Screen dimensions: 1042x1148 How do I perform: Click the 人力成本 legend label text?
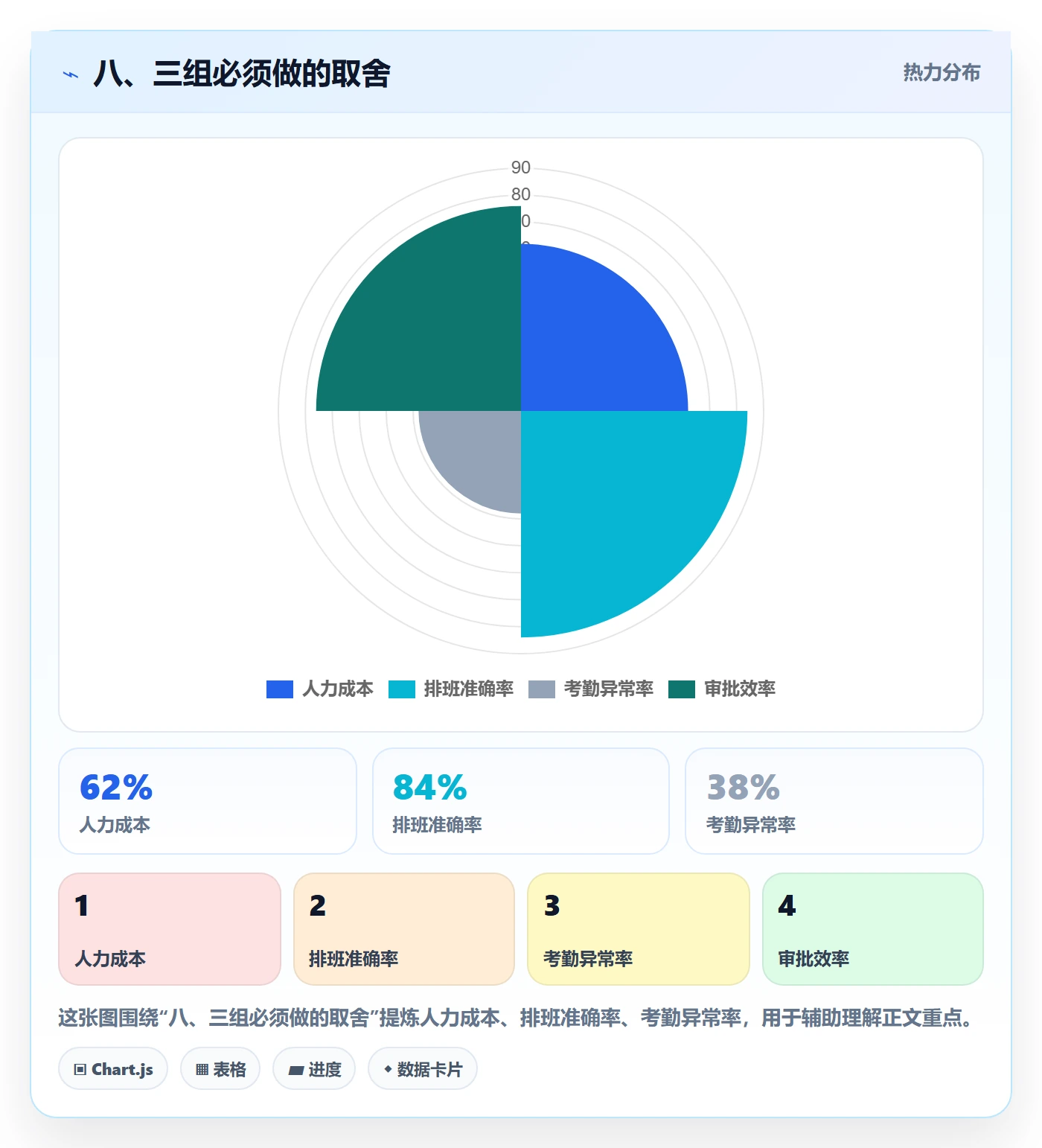pos(338,689)
